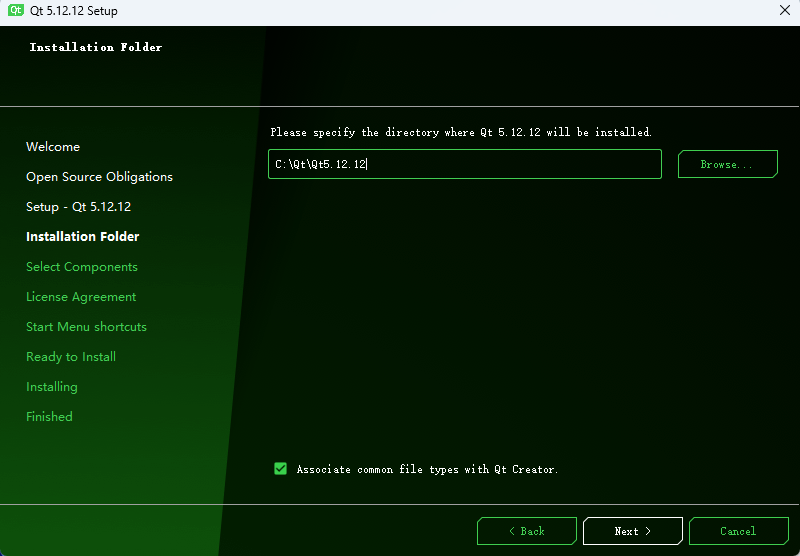This screenshot has width=800, height=556.
Task: Click the Installation Folder sidebar step
Action: coord(82,237)
